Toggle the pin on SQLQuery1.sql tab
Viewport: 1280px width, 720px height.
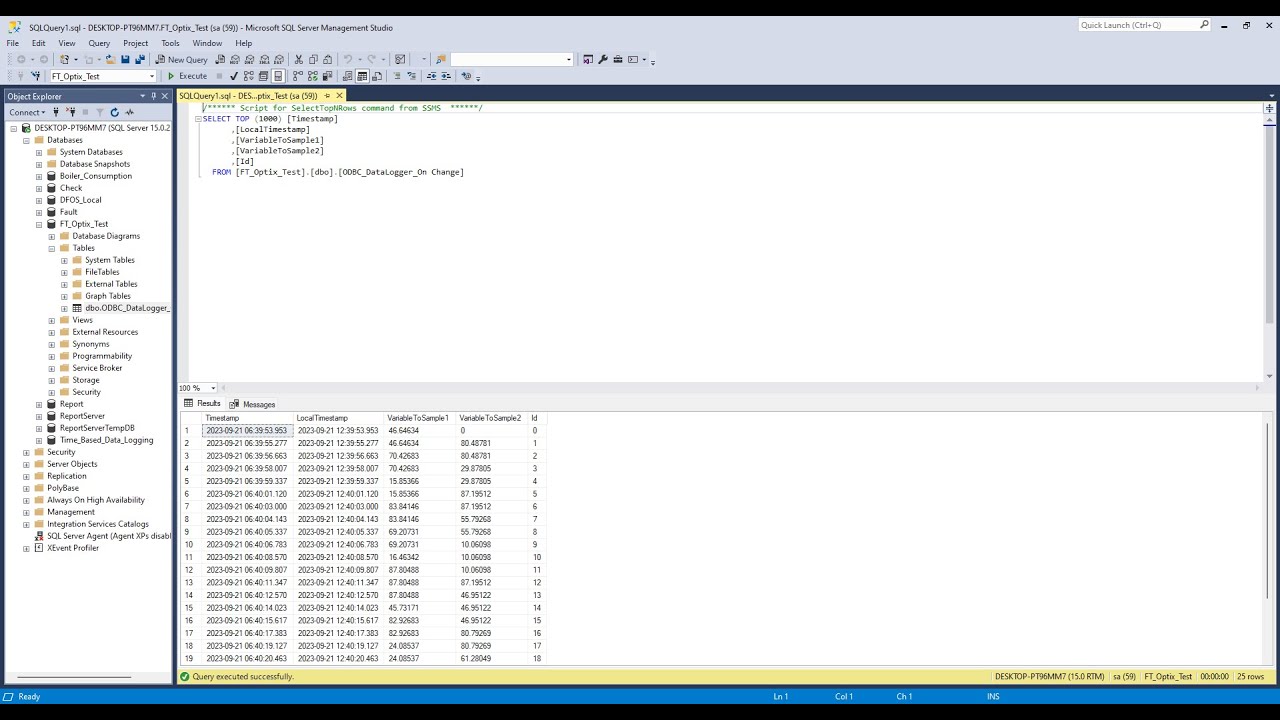327,96
